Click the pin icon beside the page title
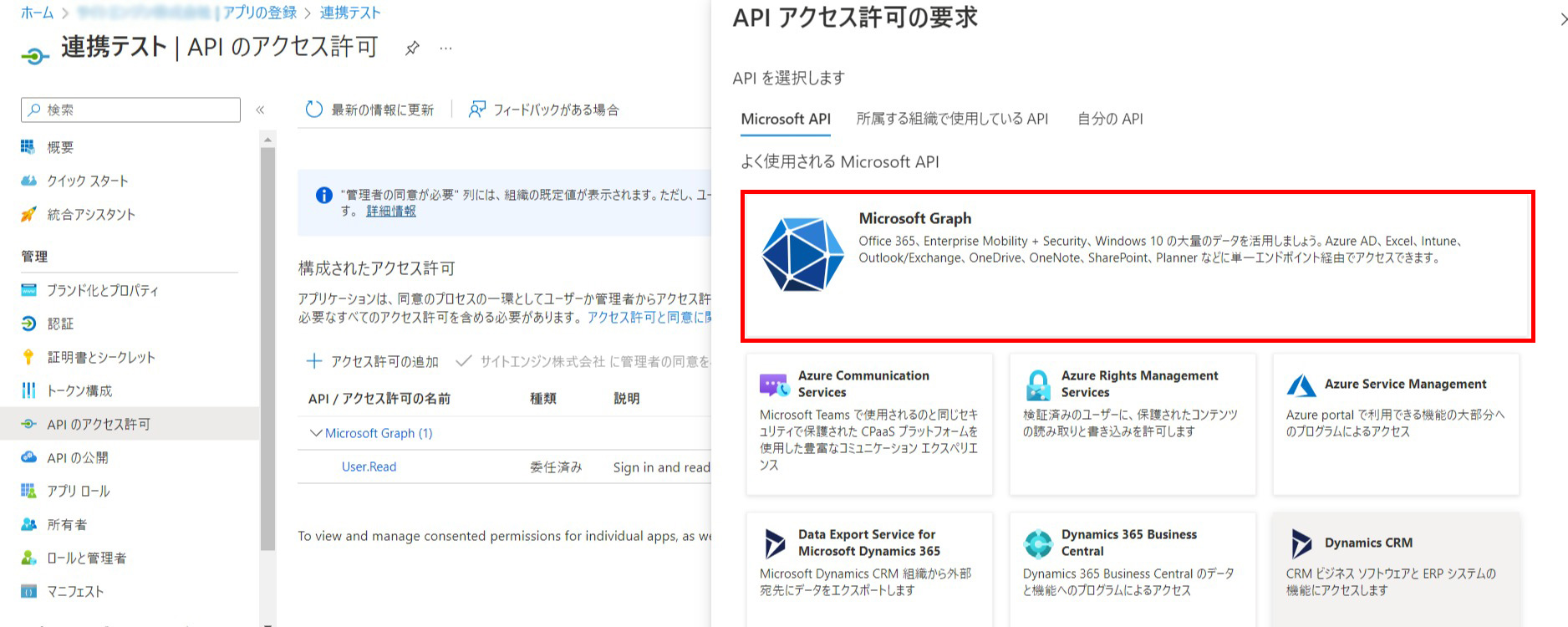The width and height of the screenshot is (1568, 627). coord(412,48)
